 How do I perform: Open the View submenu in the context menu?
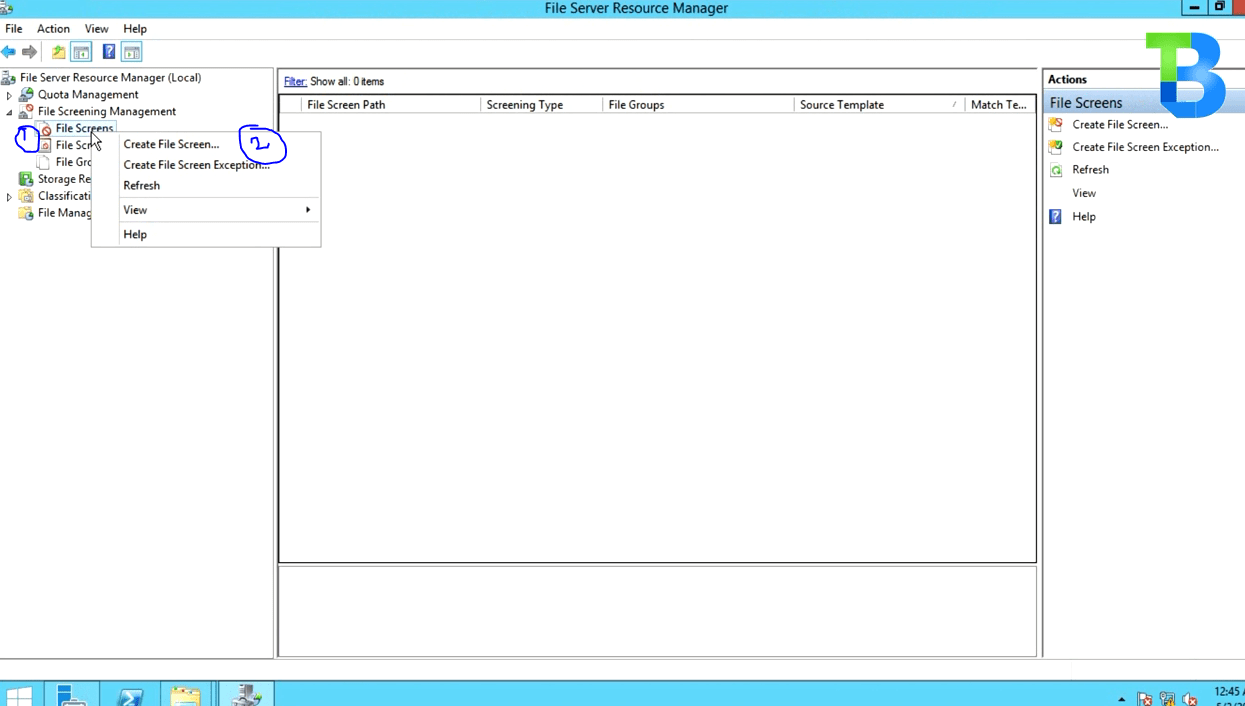click(135, 210)
